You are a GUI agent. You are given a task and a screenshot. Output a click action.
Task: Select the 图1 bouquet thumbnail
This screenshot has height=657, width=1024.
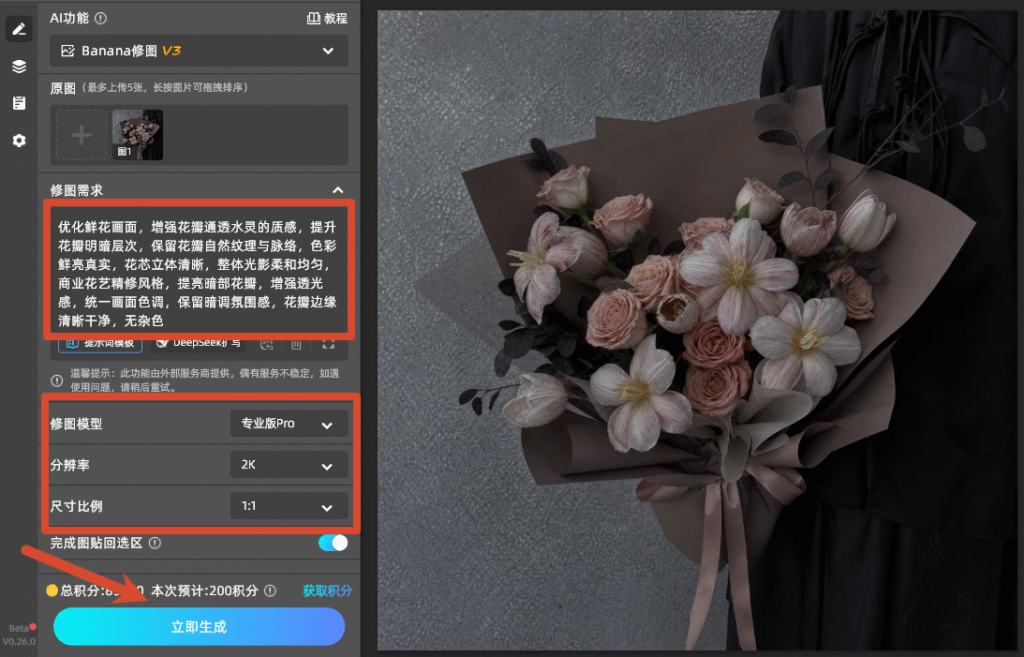(137, 135)
